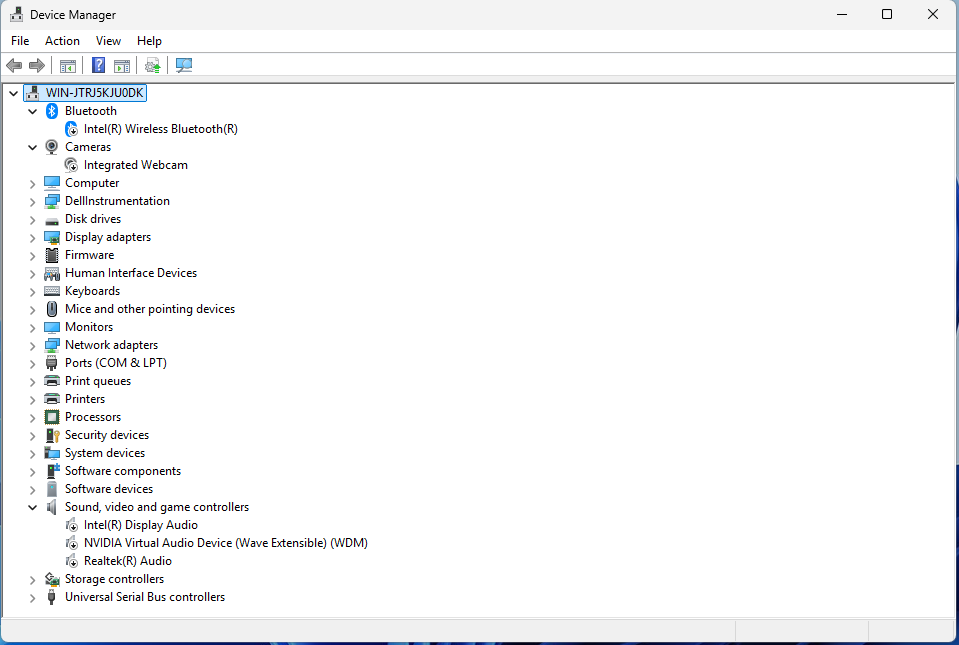Click the Cameras category webcam icon
Image resolution: width=959 pixels, height=645 pixels.
52,147
